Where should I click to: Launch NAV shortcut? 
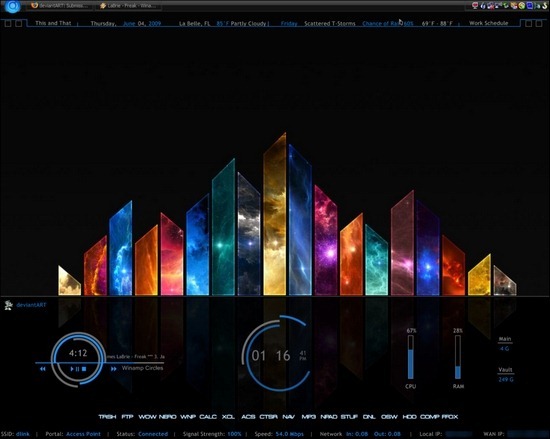(x=288, y=417)
